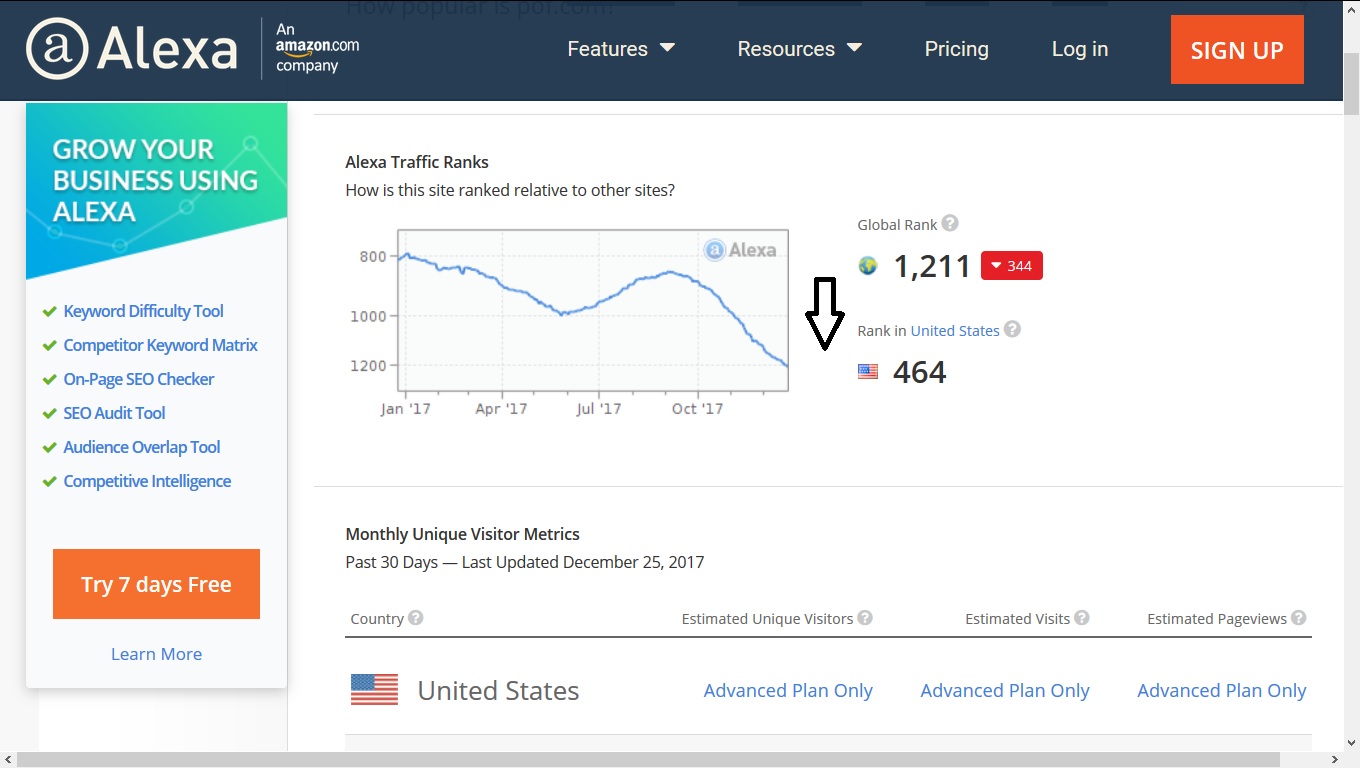The image size is (1360, 768).
Task: Click Try 7 days Free button
Action: pyautogui.click(x=156, y=584)
